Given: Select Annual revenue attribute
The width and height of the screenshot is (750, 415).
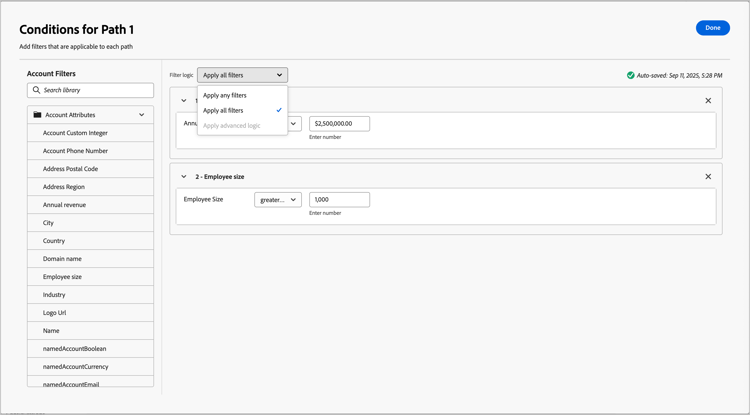Looking at the screenshot, I should [90, 205].
